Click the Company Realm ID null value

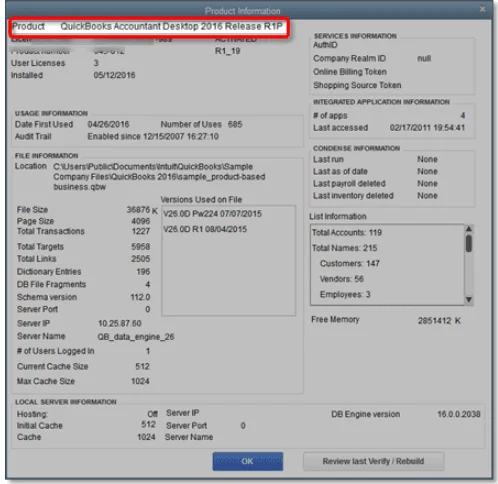(424, 59)
